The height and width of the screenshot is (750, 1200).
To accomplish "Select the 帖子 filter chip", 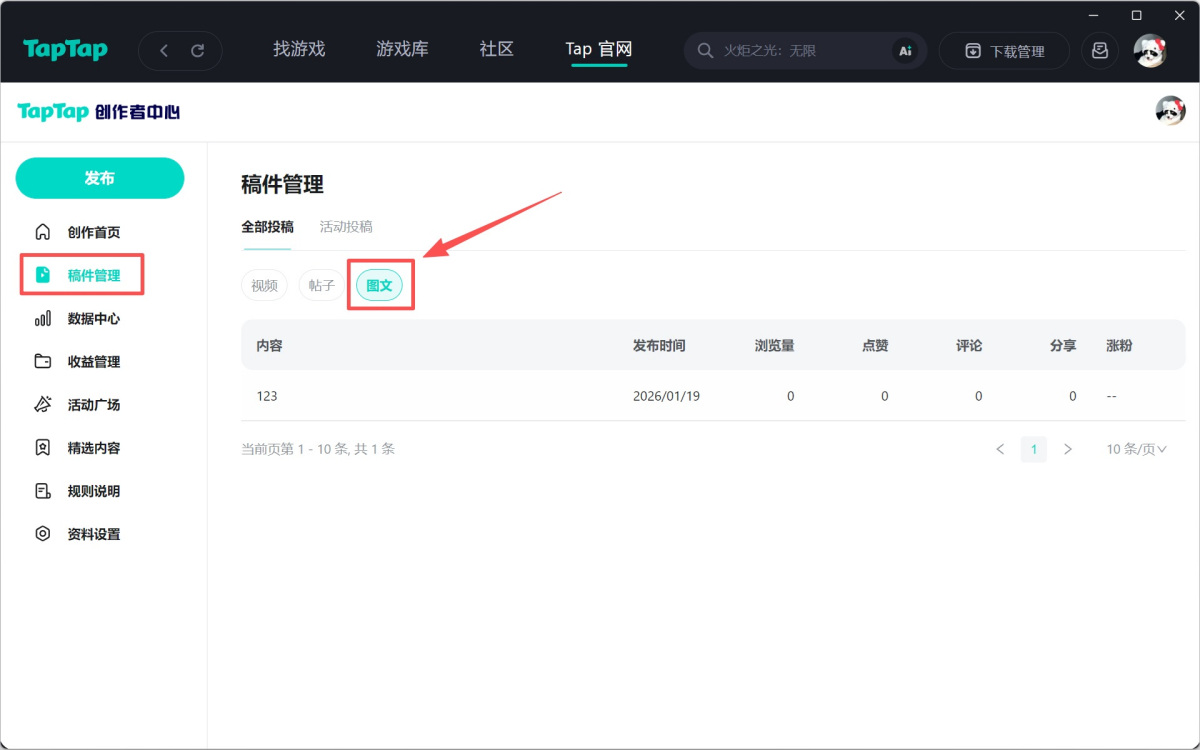I will coord(322,286).
